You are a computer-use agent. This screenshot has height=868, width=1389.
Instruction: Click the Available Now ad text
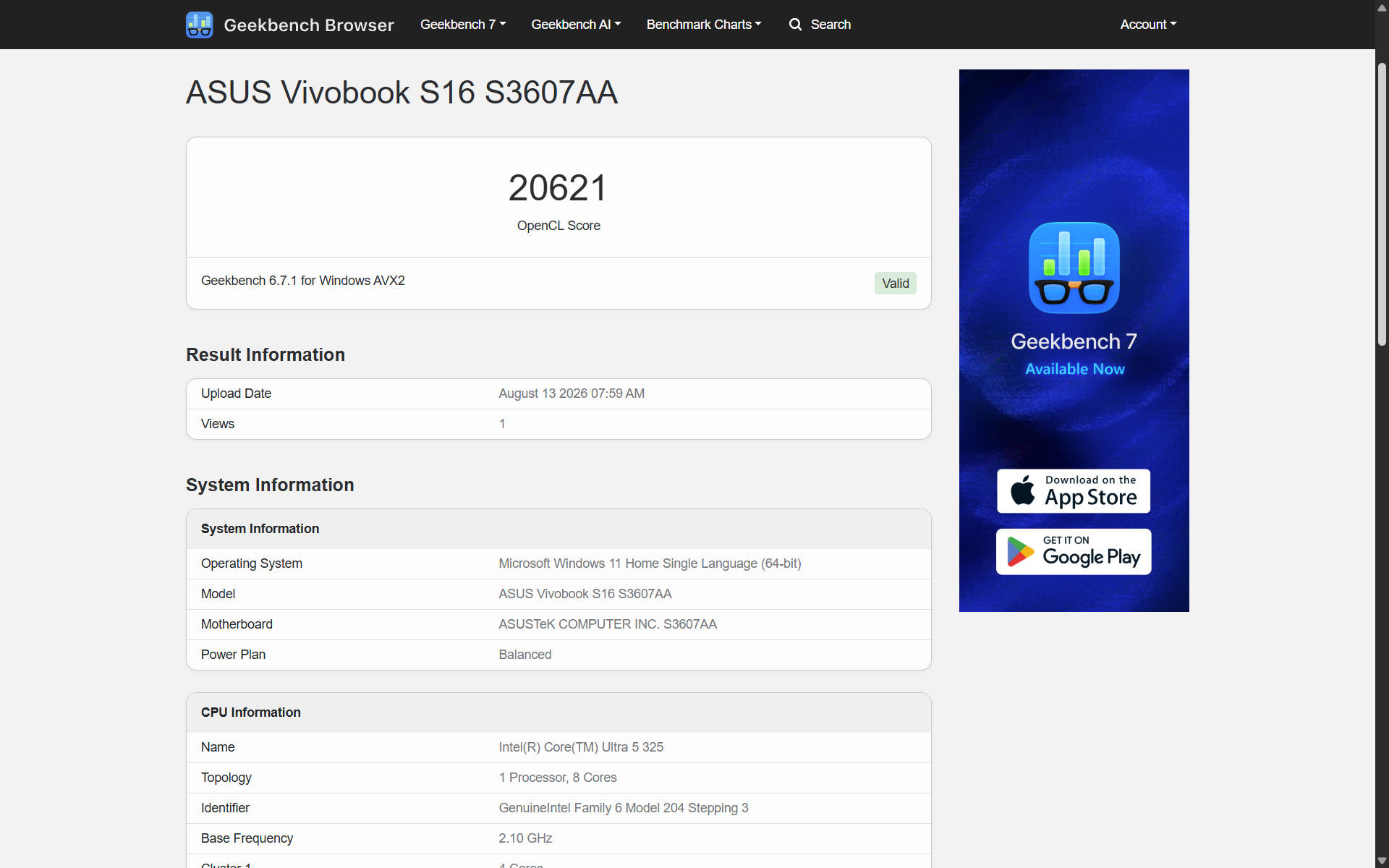pyautogui.click(x=1074, y=369)
